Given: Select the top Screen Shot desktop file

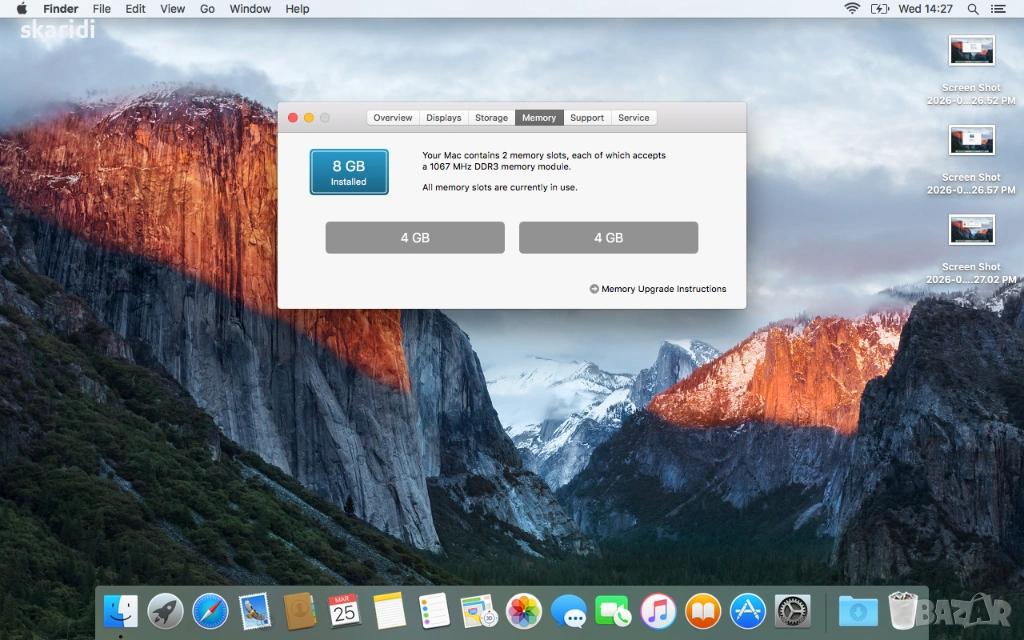Looking at the screenshot, I should pyautogui.click(x=971, y=51).
